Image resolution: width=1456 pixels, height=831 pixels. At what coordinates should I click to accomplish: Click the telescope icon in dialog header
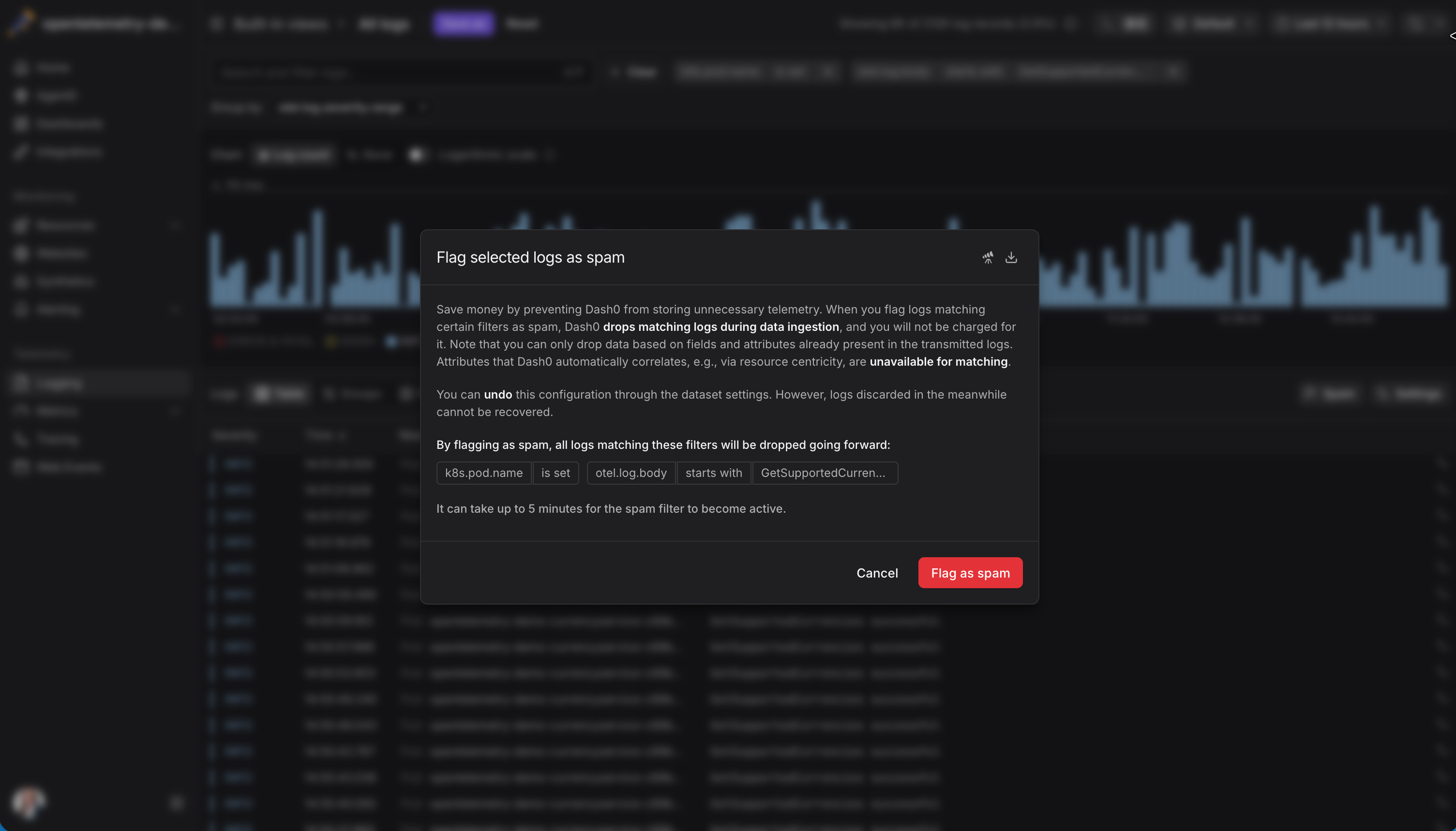988,257
